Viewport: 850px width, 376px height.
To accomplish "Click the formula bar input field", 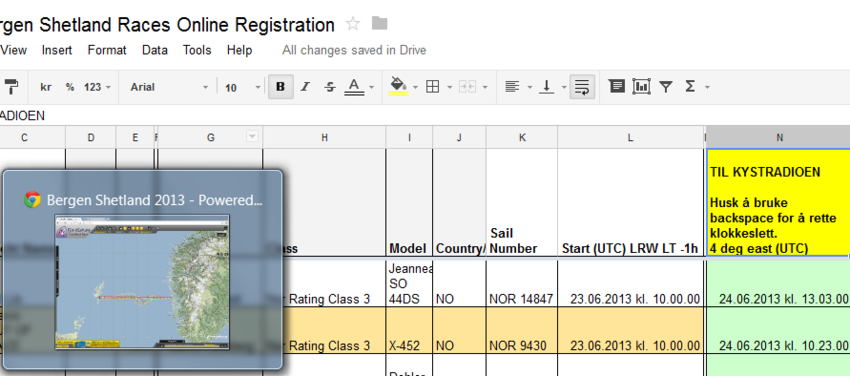I will (425, 115).
